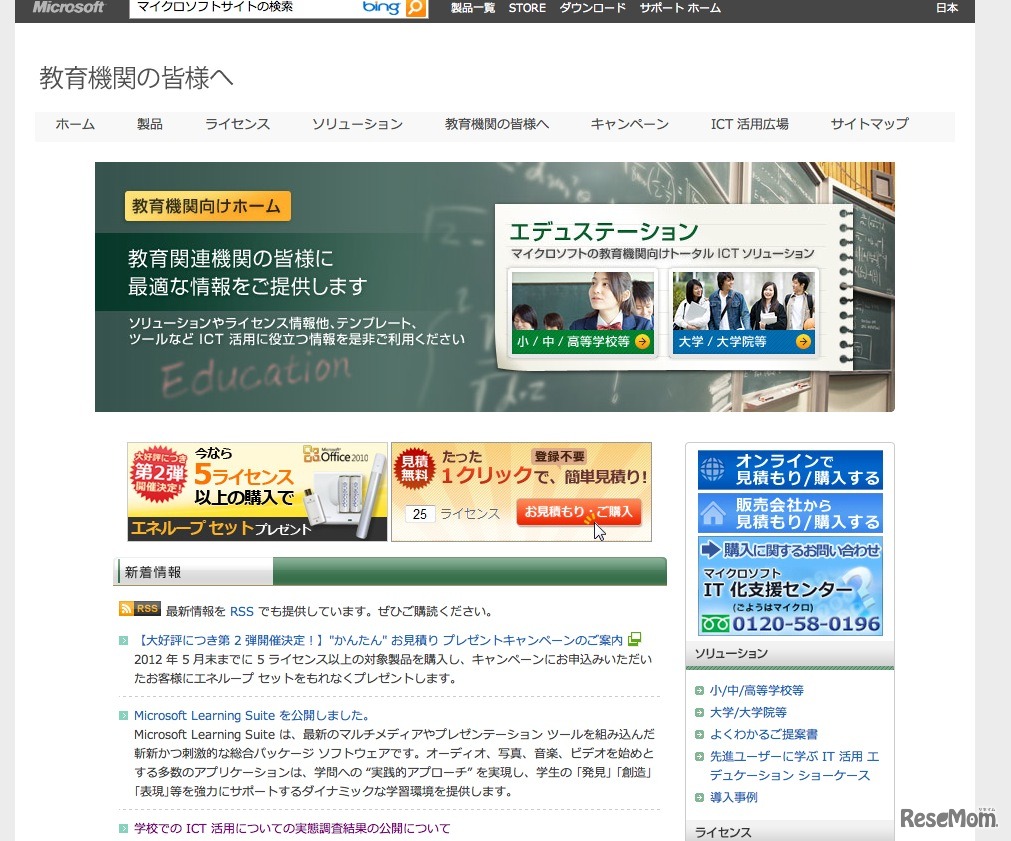
Task: Click 教育機関の皆様へ page title
Action: pyautogui.click(x=136, y=79)
